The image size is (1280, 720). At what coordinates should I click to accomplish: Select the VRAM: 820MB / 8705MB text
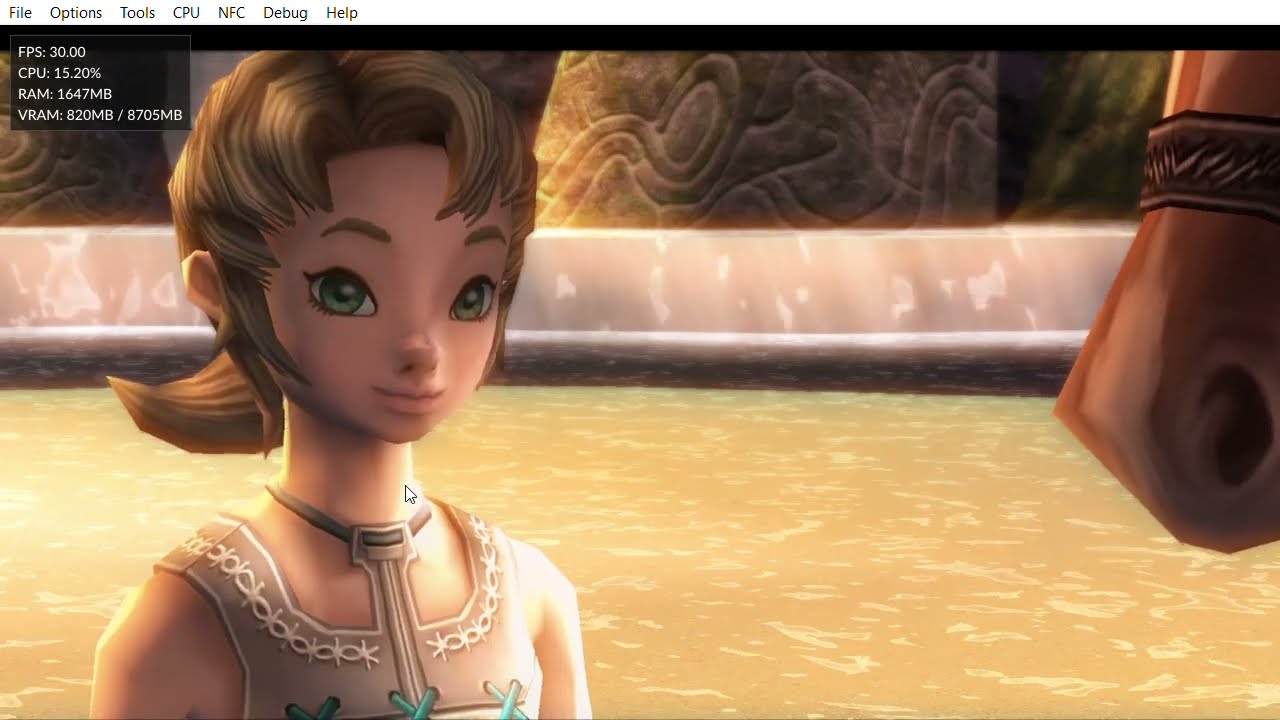coord(100,115)
